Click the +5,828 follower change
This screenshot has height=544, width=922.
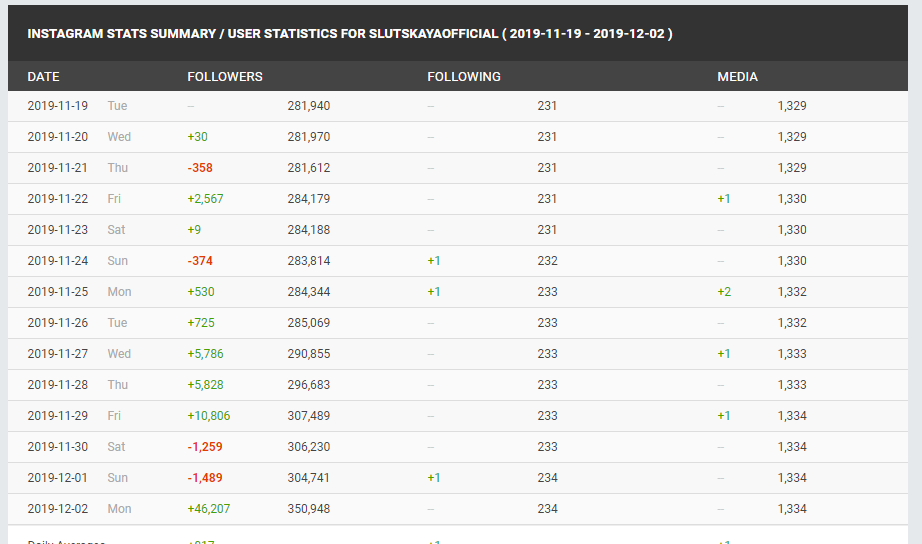[205, 385]
